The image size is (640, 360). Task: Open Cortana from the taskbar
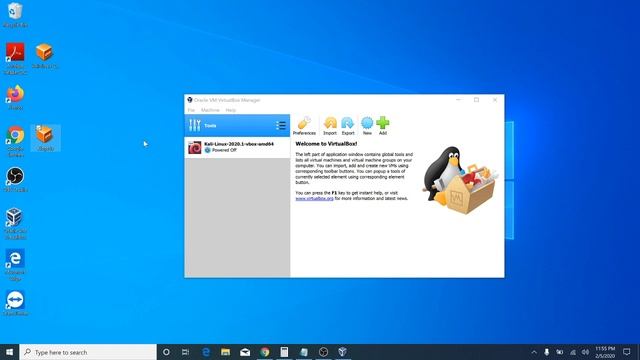point(166,352)
